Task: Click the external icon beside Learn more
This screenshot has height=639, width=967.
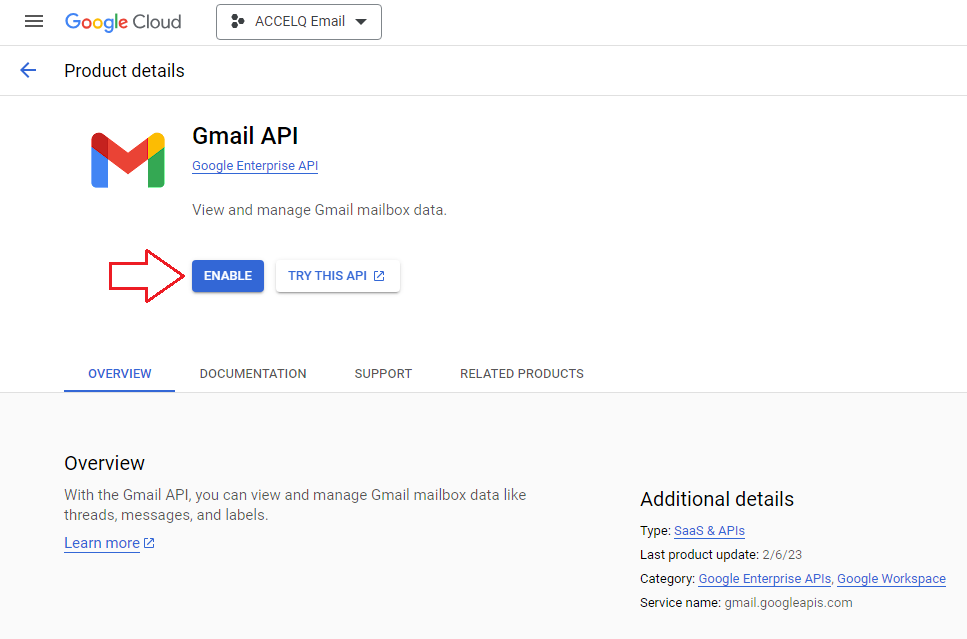Action: coord(149,543)
